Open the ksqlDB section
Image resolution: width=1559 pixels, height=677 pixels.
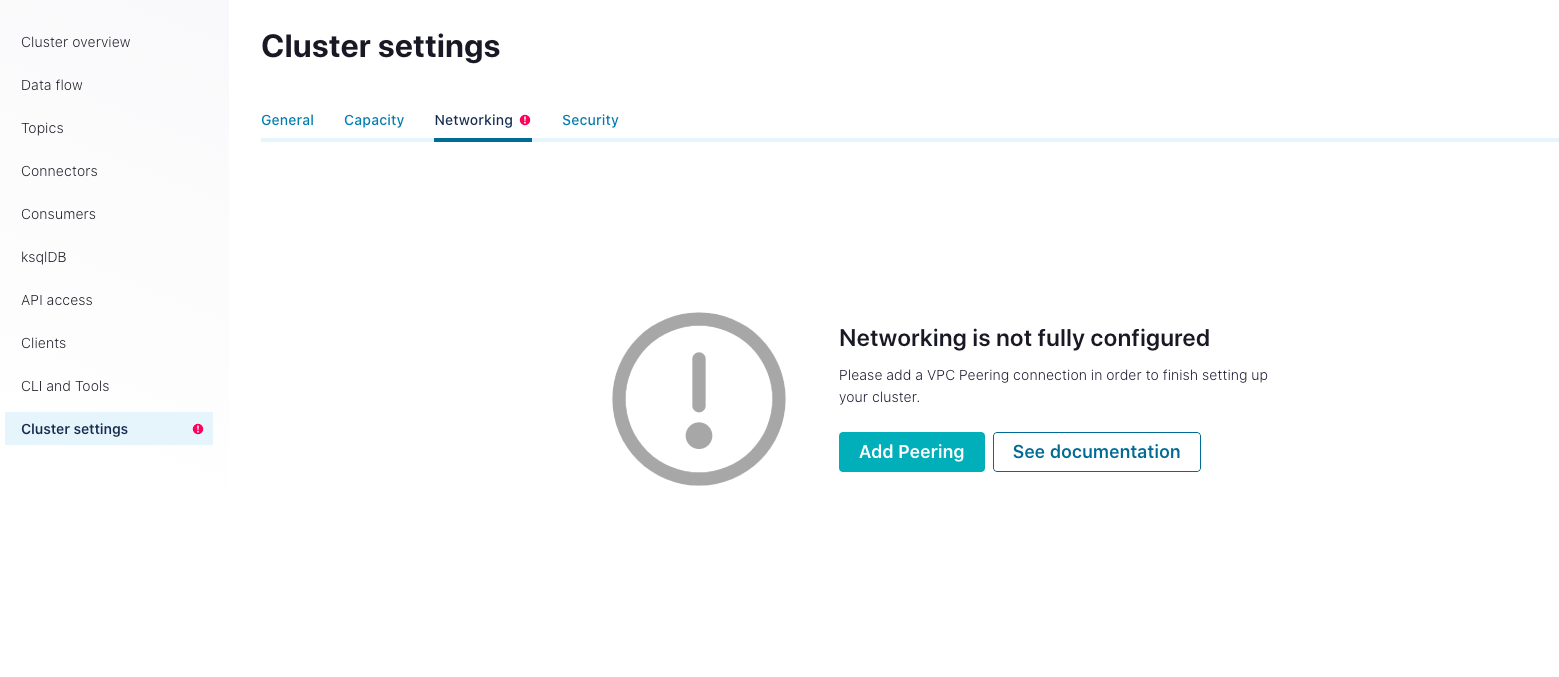pos(43,257)
